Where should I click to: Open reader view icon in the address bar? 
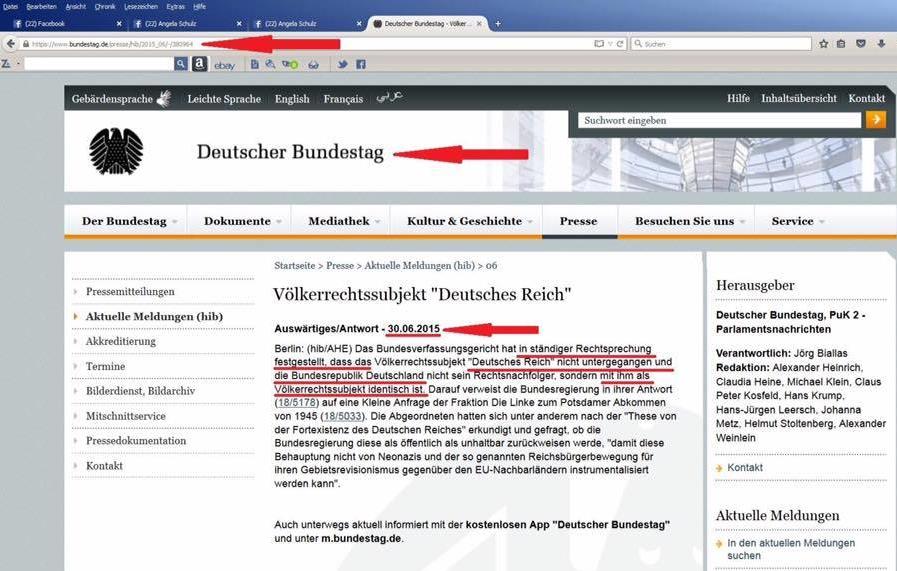coord(599,43)
